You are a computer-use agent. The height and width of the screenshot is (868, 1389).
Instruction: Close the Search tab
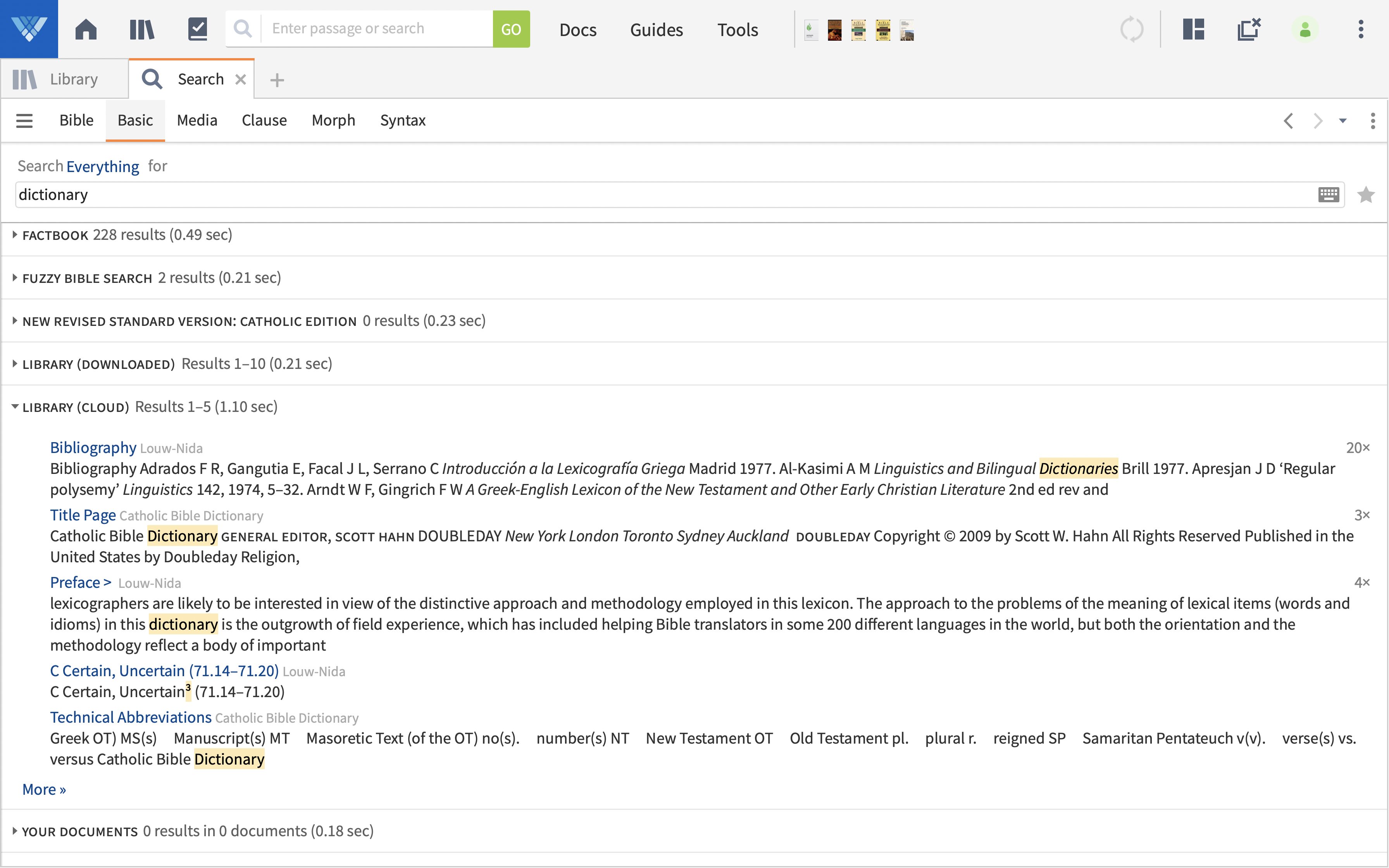[241, 79]
